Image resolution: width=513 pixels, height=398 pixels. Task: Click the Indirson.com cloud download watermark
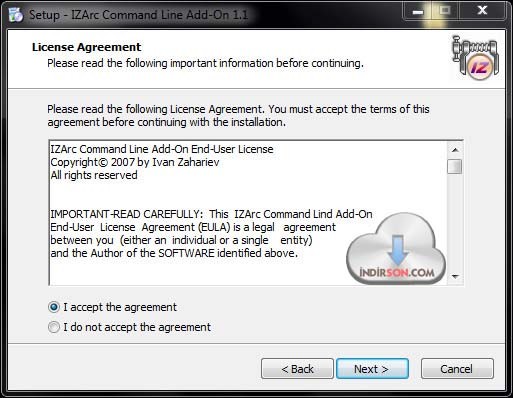(396, 248)
